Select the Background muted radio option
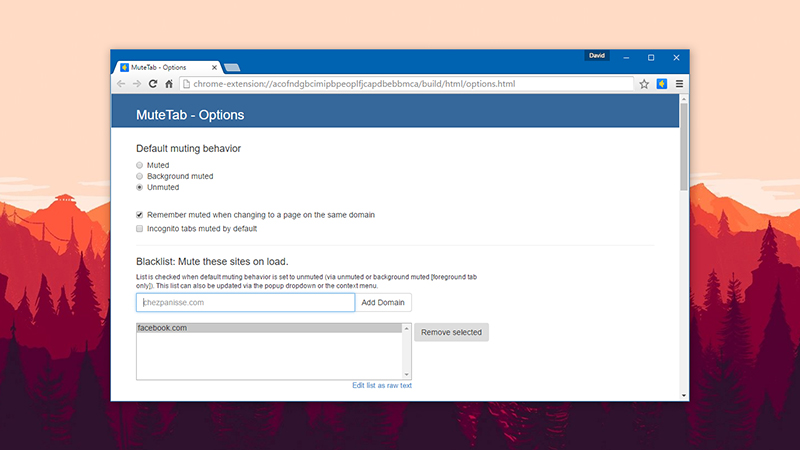 (x=139, y=176)
